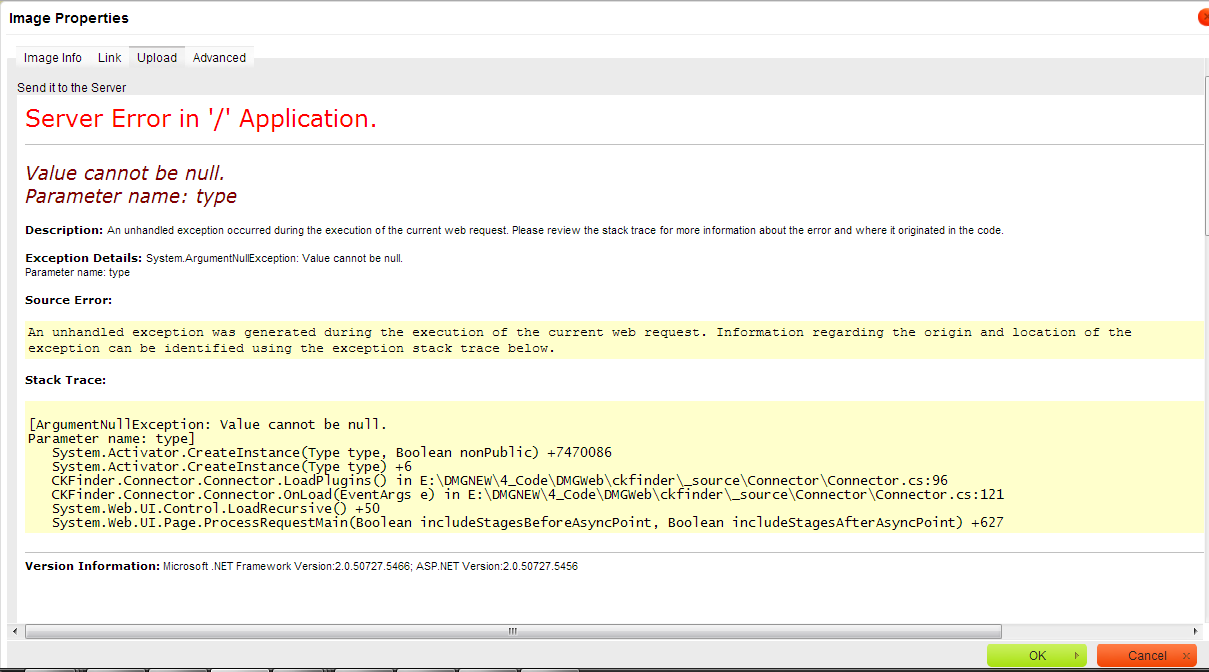The image size is (1209, 672).
Task: Click the Server Error heading text
Action: [200, 118]
